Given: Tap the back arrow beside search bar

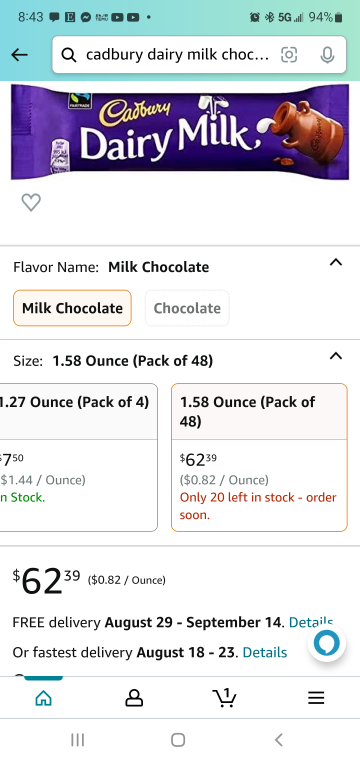Looking at the screenshot, I should point(19,55).
